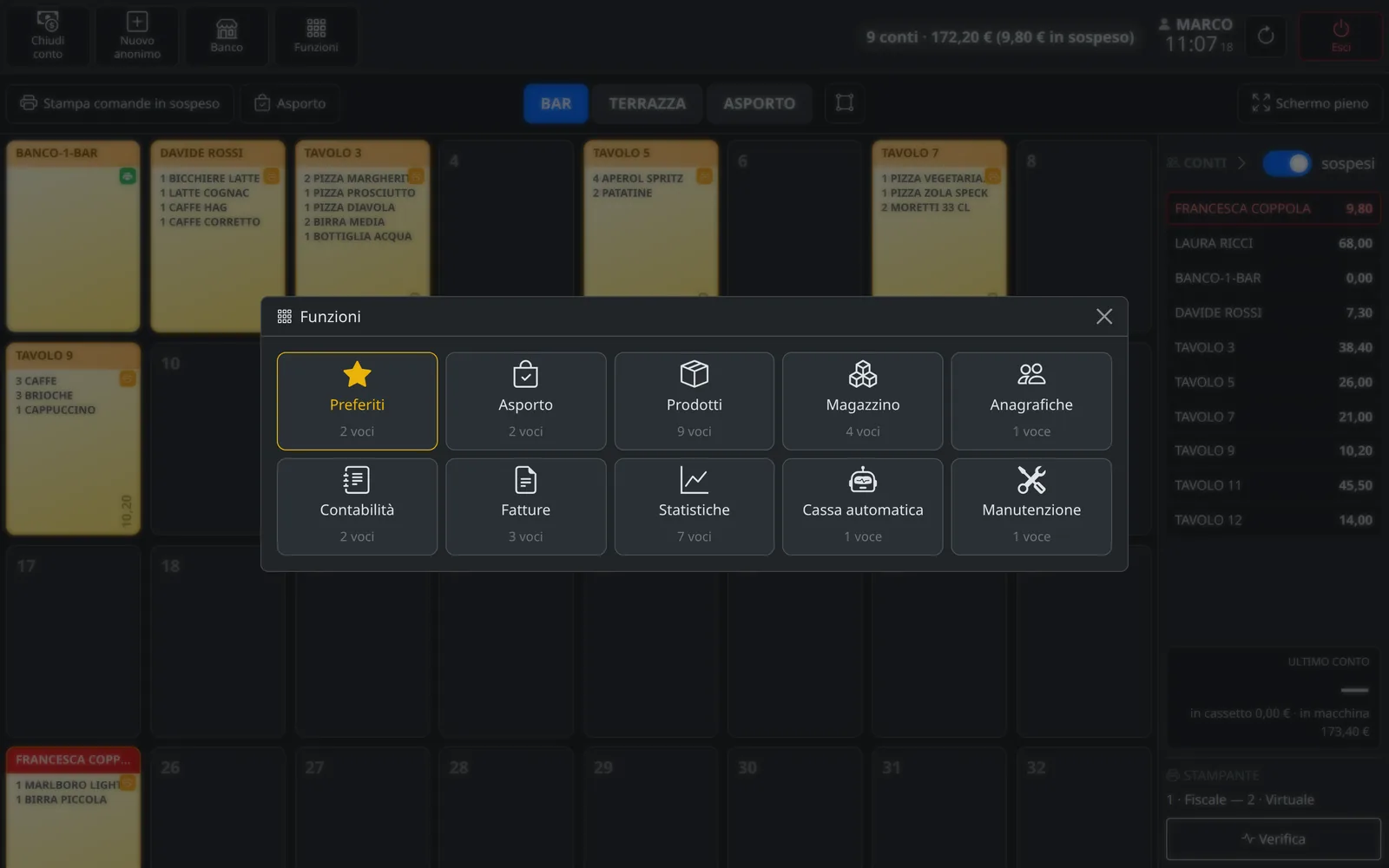Open the Fatture document category
The height and width of the screenshot is (868, 1389).
pos(525,507)
